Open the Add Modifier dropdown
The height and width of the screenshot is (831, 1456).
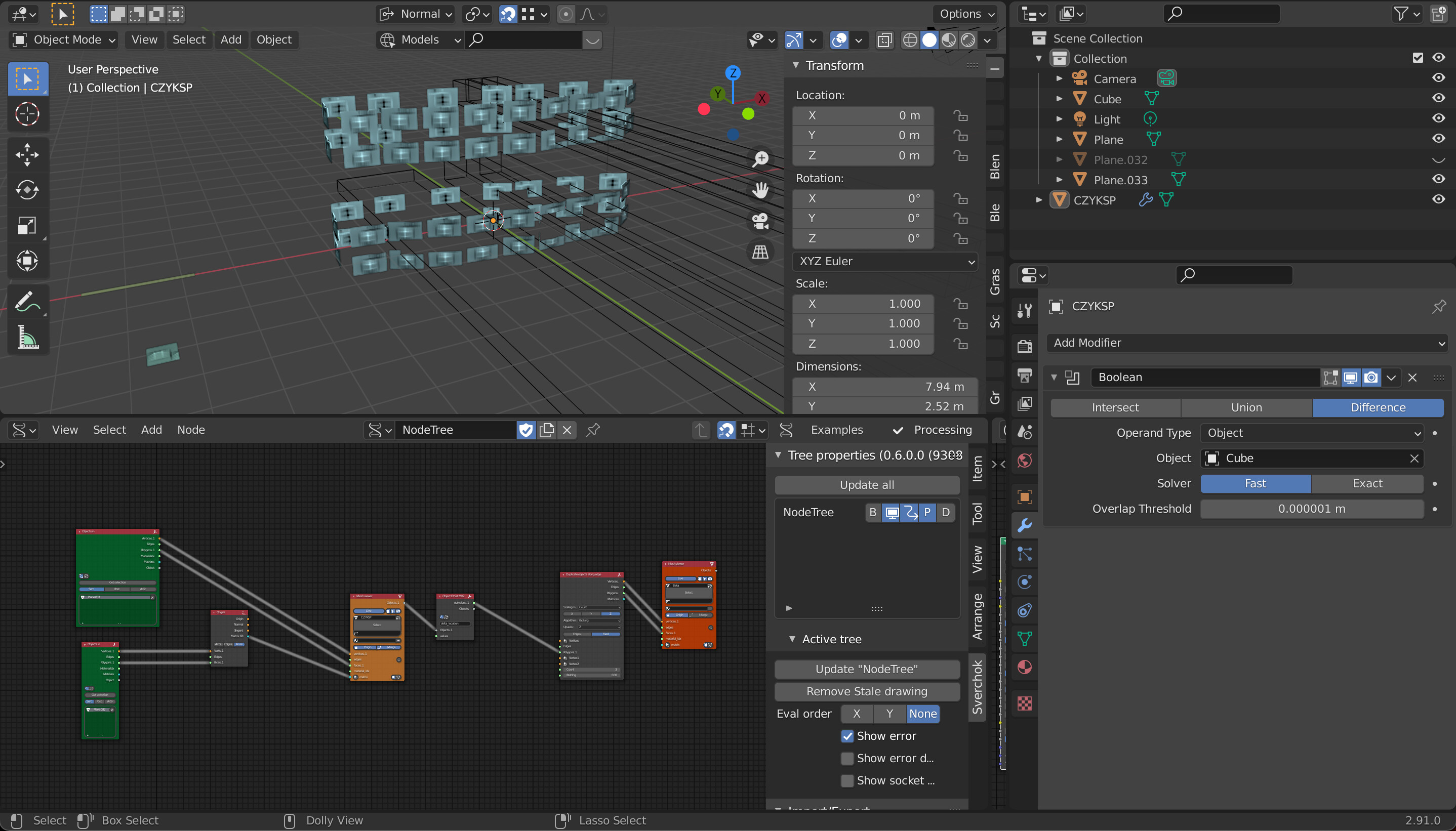[1247, 343]
